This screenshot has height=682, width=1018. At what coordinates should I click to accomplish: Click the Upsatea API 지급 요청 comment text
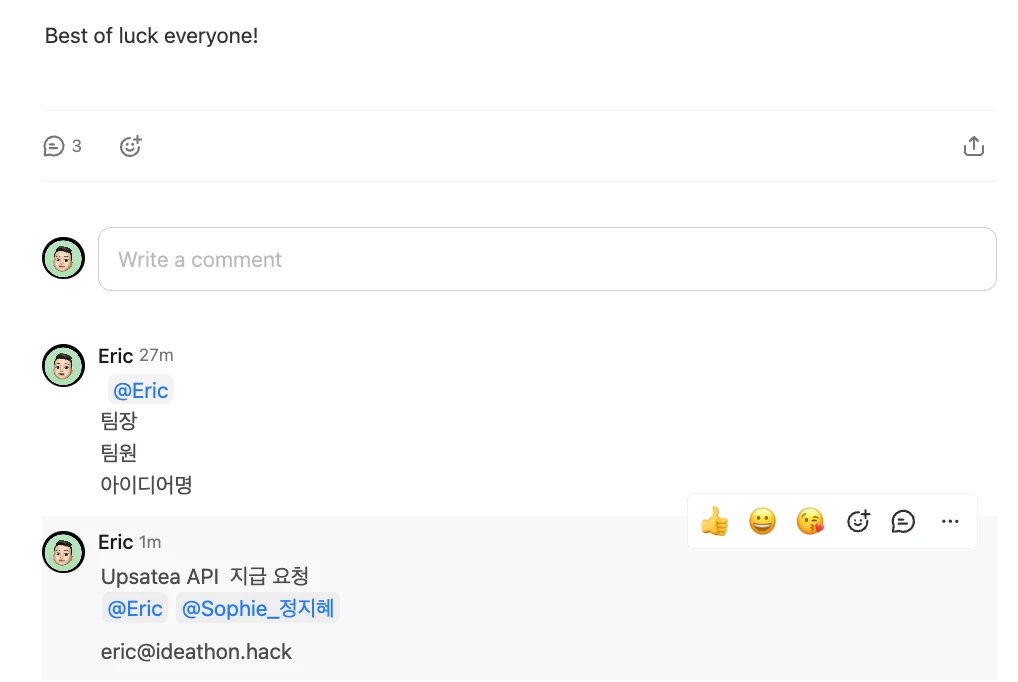pyautogui.click(x=204, y=577)
